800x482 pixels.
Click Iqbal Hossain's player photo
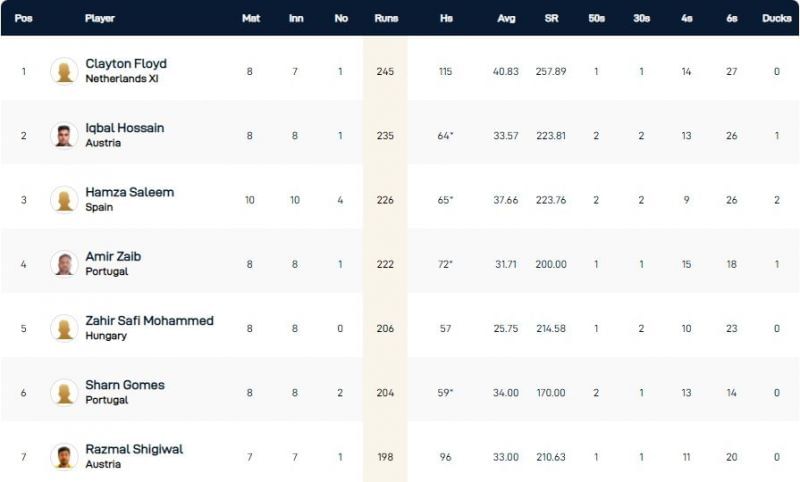(x=64, y=135)
